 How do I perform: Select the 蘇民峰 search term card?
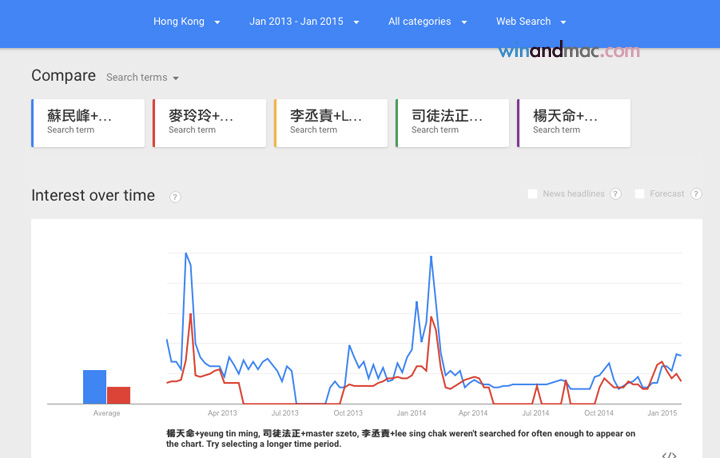point(88,123)
